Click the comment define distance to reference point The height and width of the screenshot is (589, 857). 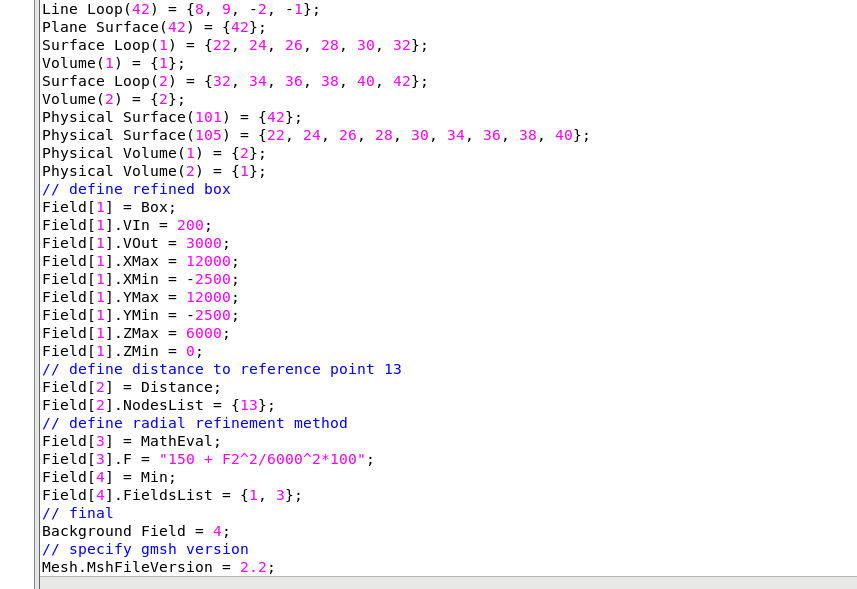tap(221, 368)
